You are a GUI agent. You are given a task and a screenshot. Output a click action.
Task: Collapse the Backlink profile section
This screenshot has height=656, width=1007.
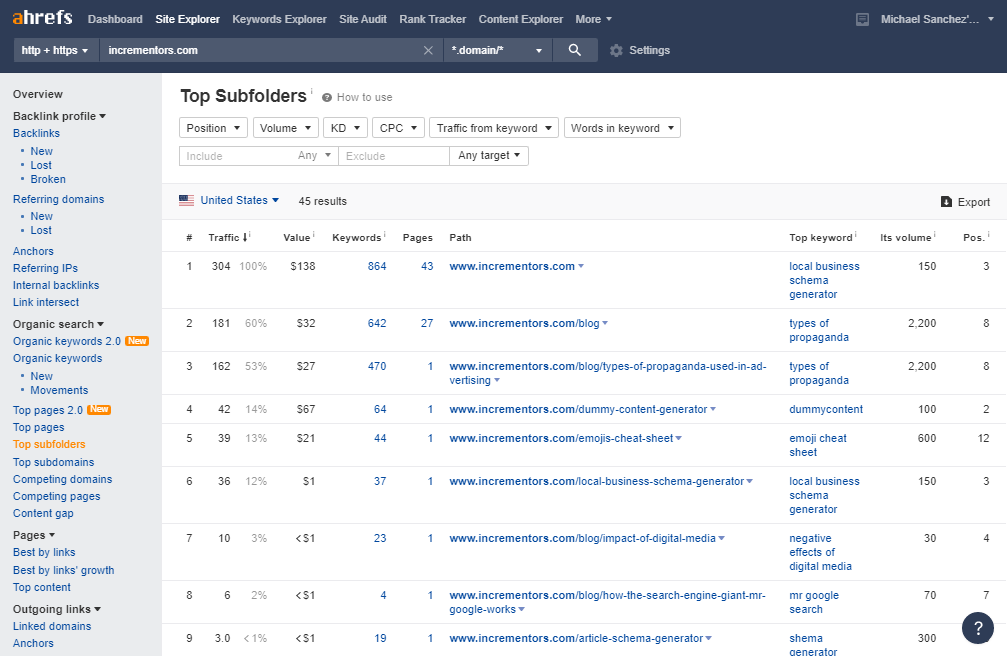coord(60,116)
